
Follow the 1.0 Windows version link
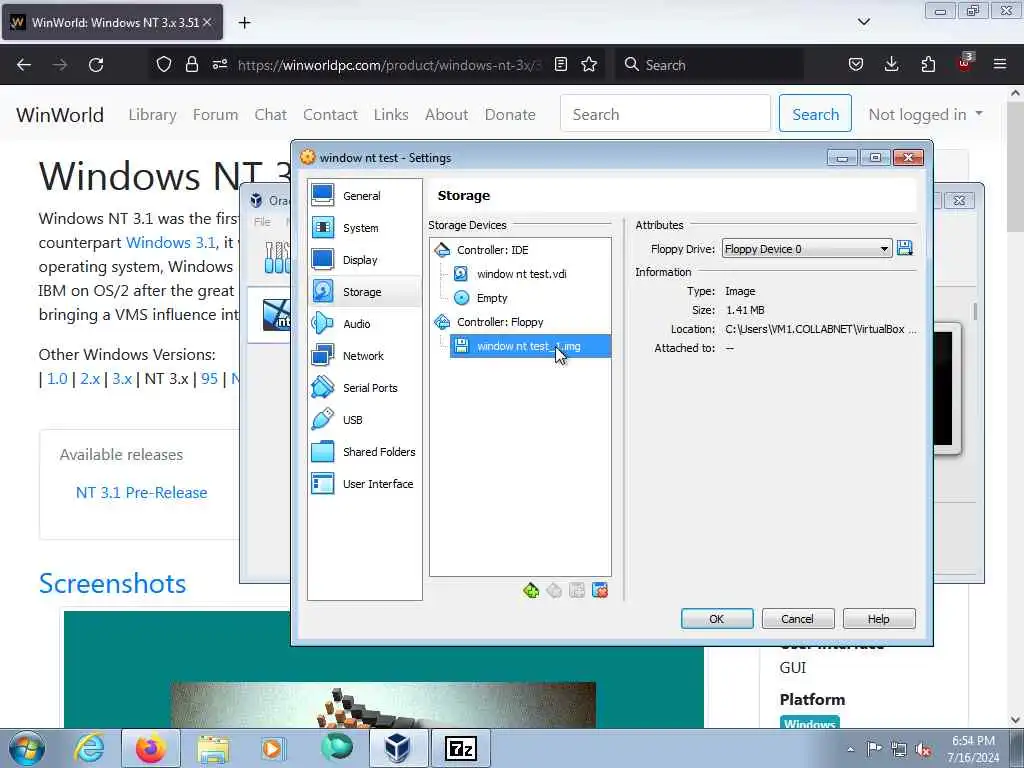[x=57, y=379]
